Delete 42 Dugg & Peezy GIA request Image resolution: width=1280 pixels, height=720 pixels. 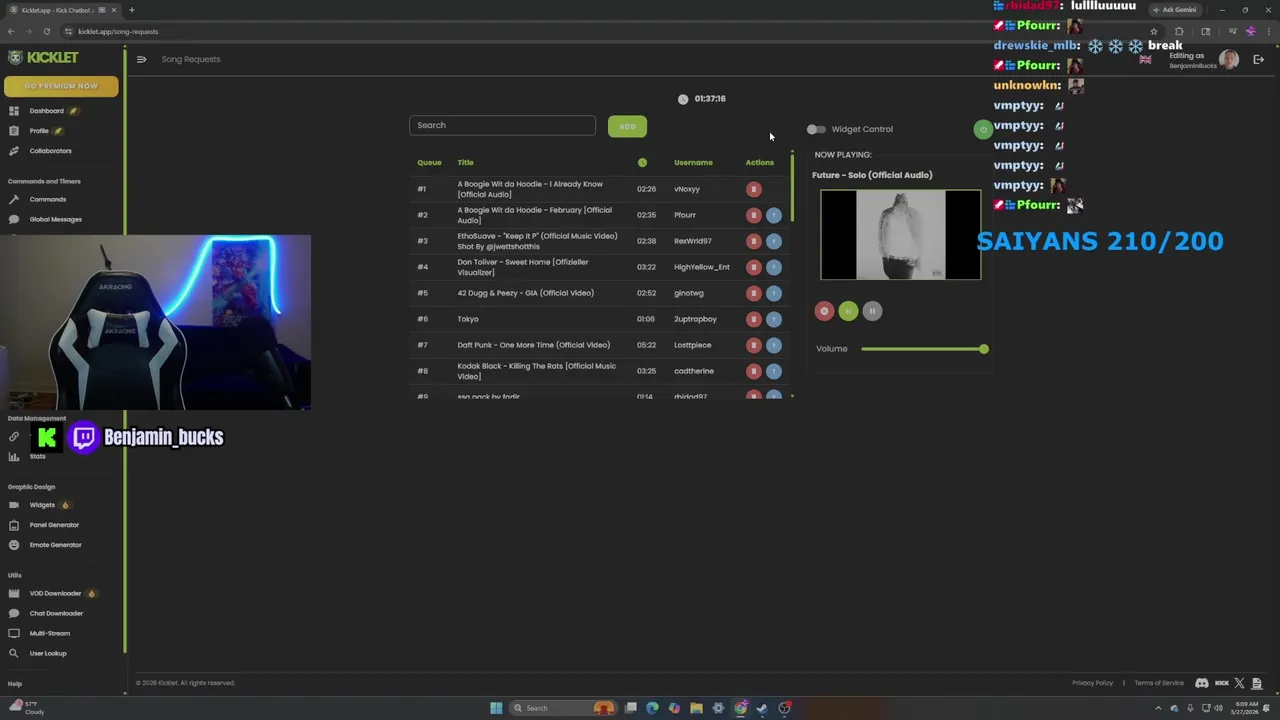(x=754, y=293)
